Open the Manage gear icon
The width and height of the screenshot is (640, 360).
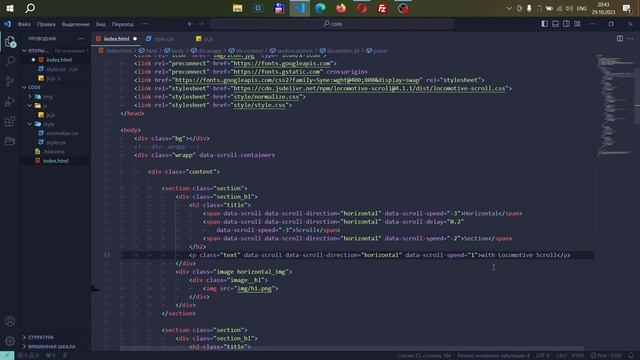coord(10,341)
